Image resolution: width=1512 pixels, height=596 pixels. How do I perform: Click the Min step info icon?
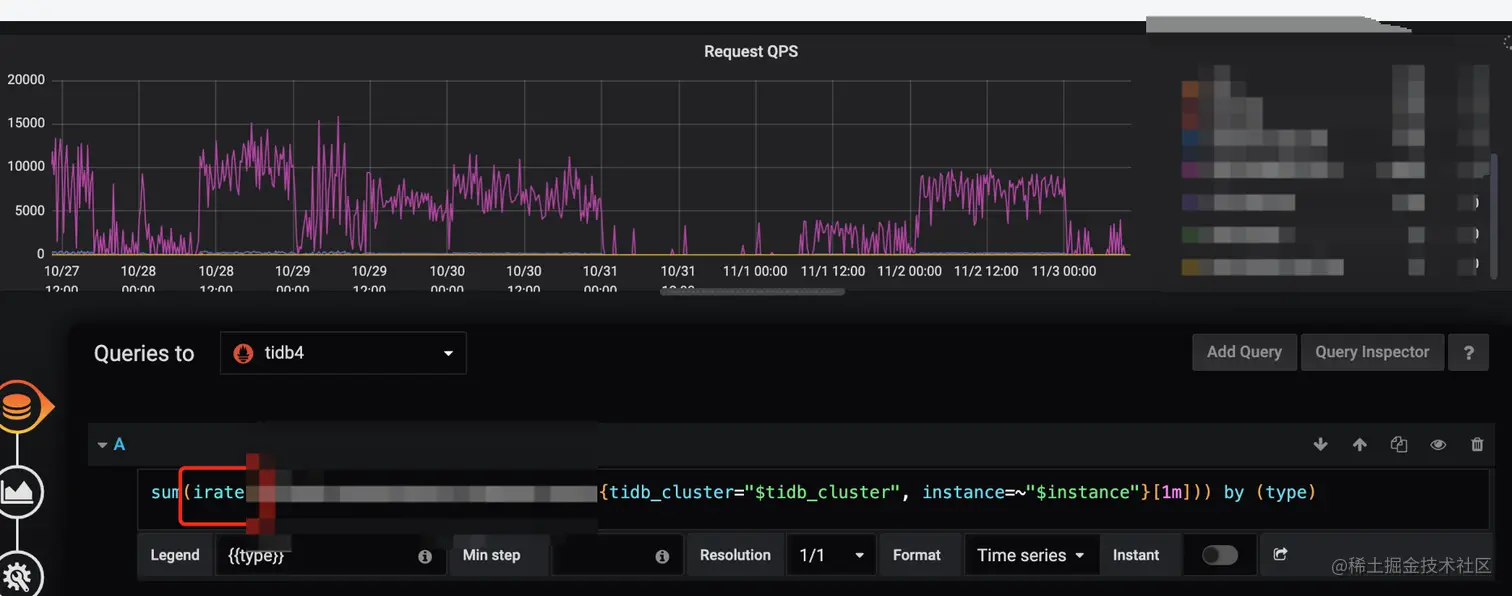[662, 556]
